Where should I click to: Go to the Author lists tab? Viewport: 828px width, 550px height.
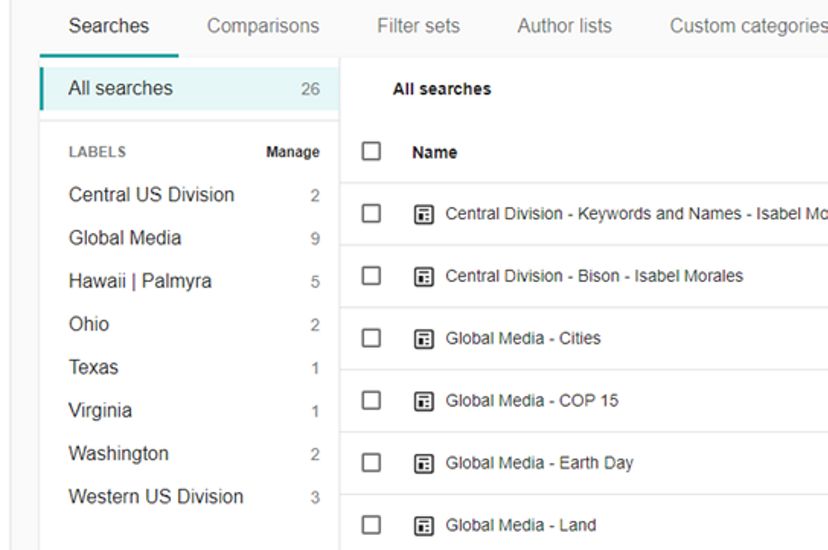coord(564,26)
